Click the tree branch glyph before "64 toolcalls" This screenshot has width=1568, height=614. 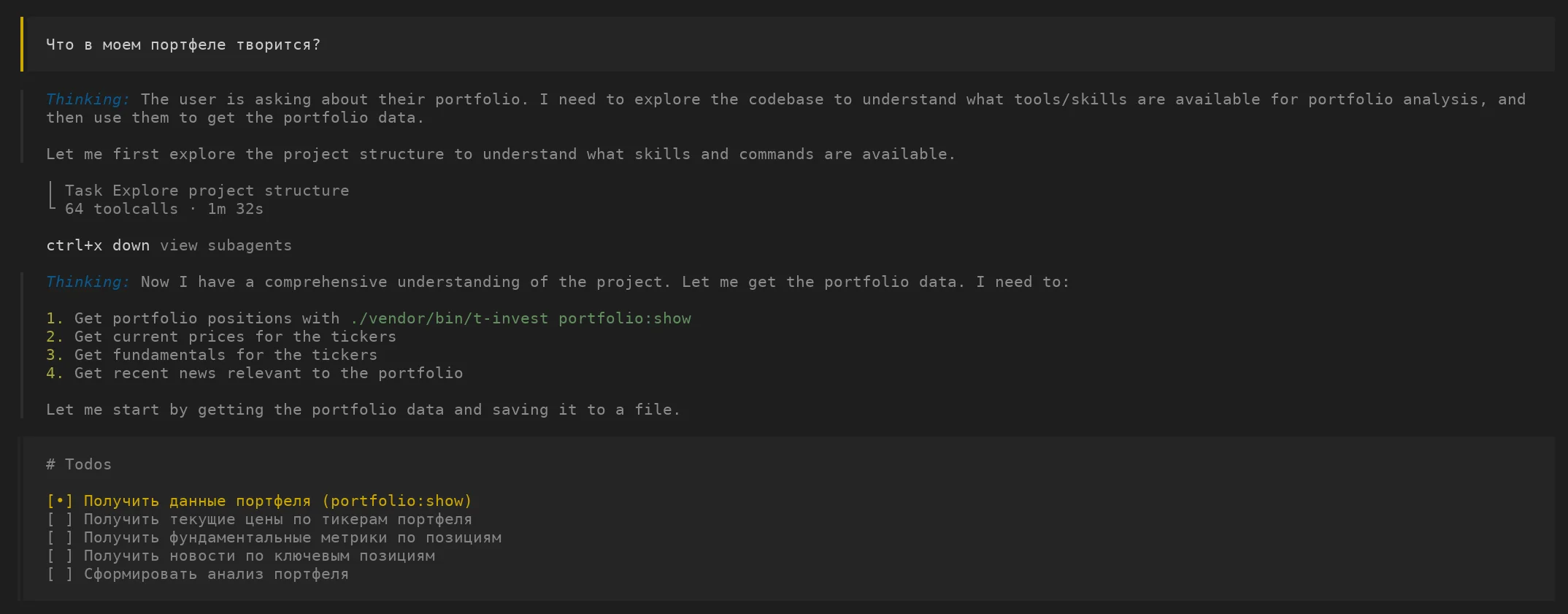(52, 209)
